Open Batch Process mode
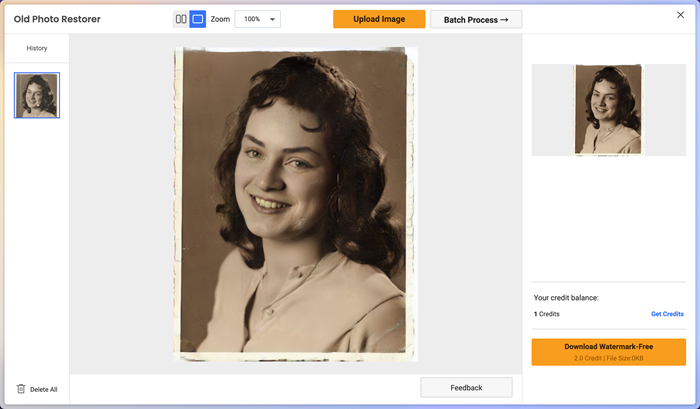Image resolution: width=700 pixels, height=409 pixels. coord(476,19)
